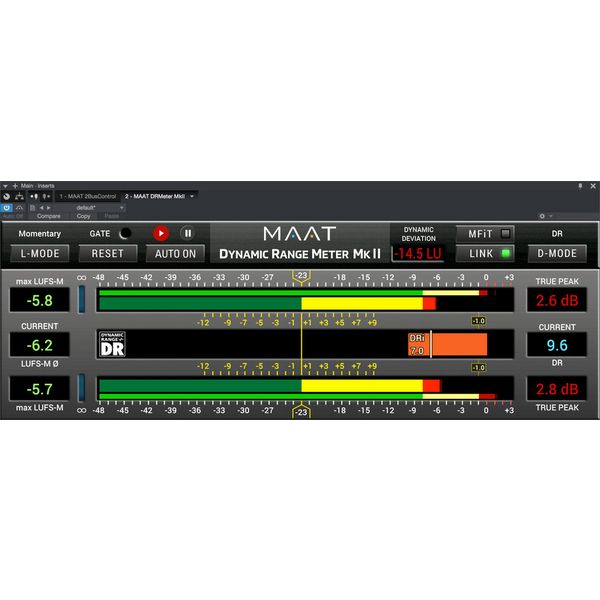The image size is (600, 600).
Task: Pause the meter with the pause button
Action: pyautogui.click(x=188, y=233)
